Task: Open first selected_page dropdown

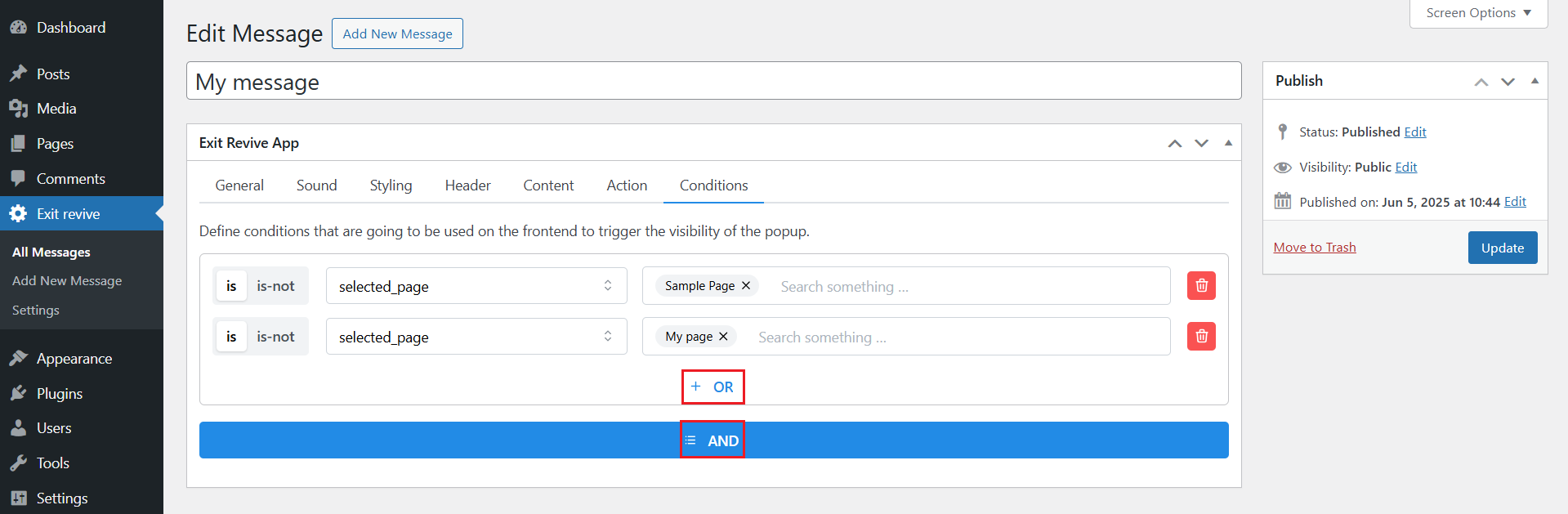Action: click(476, 286)
